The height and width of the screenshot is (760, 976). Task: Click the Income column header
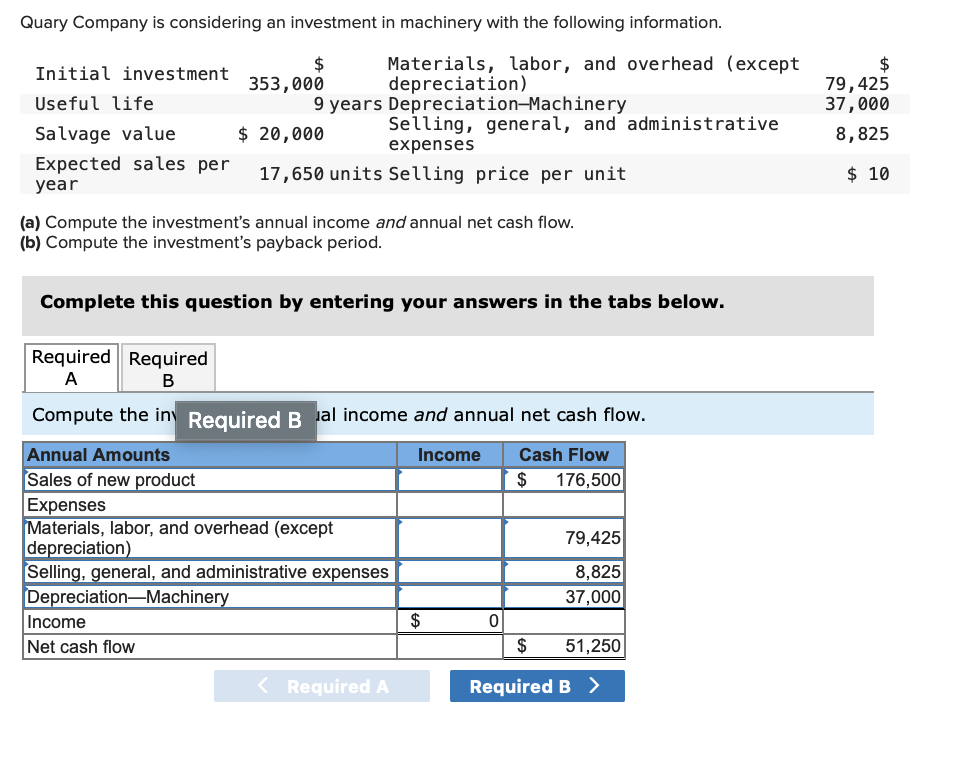click(449, 455)
